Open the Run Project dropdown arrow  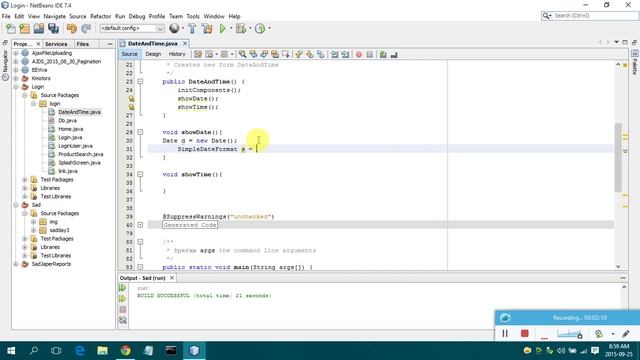tap(231, 29)
